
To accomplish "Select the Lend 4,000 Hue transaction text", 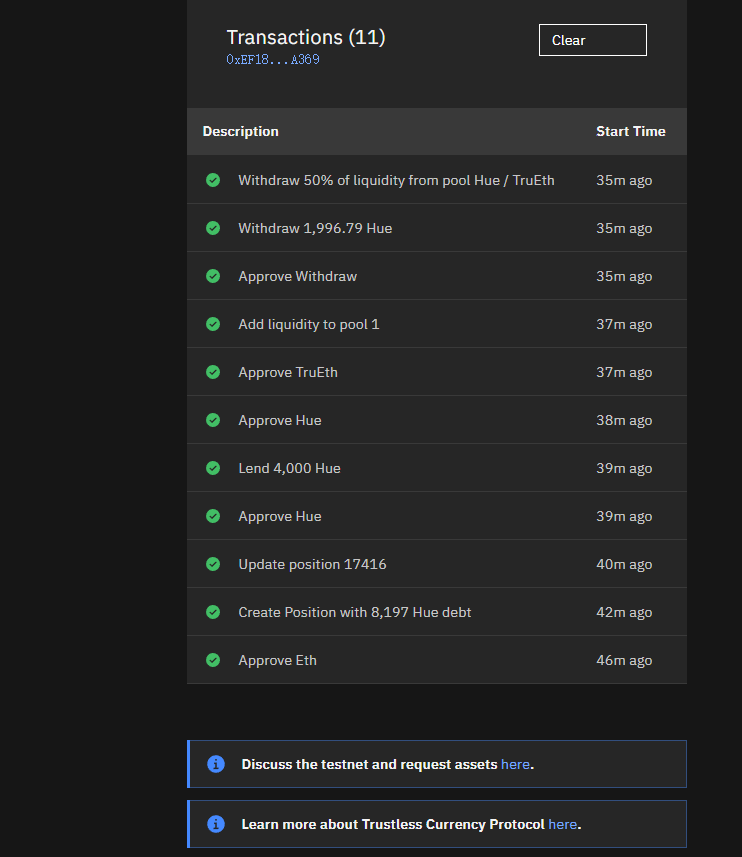I will click(290, 468).
